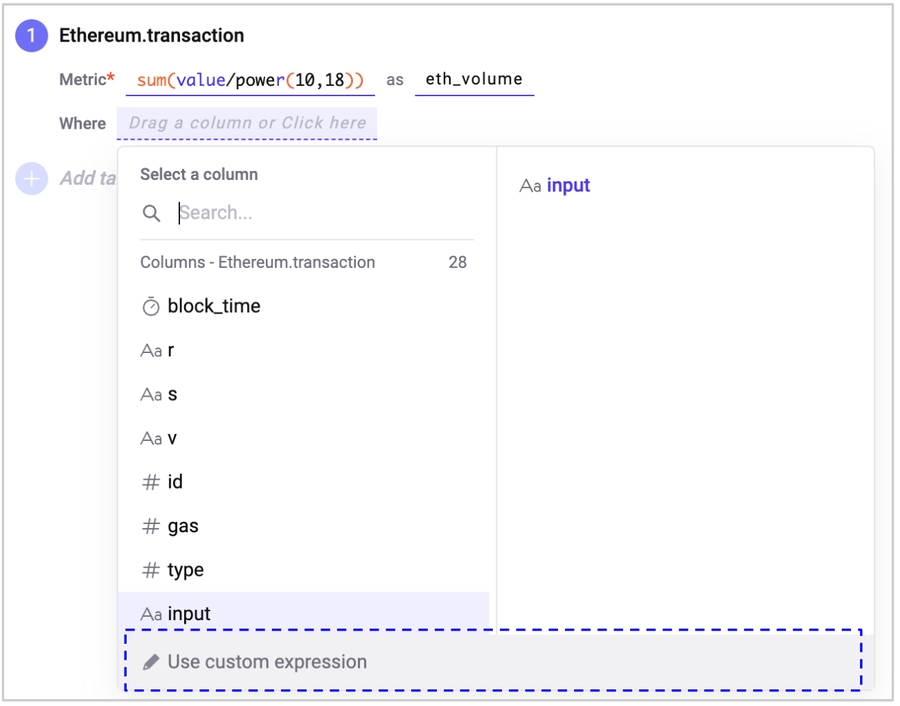Screen dimensions: 900x706
Task: Open the Where filter column picker
Action: (x=247, y=123)
